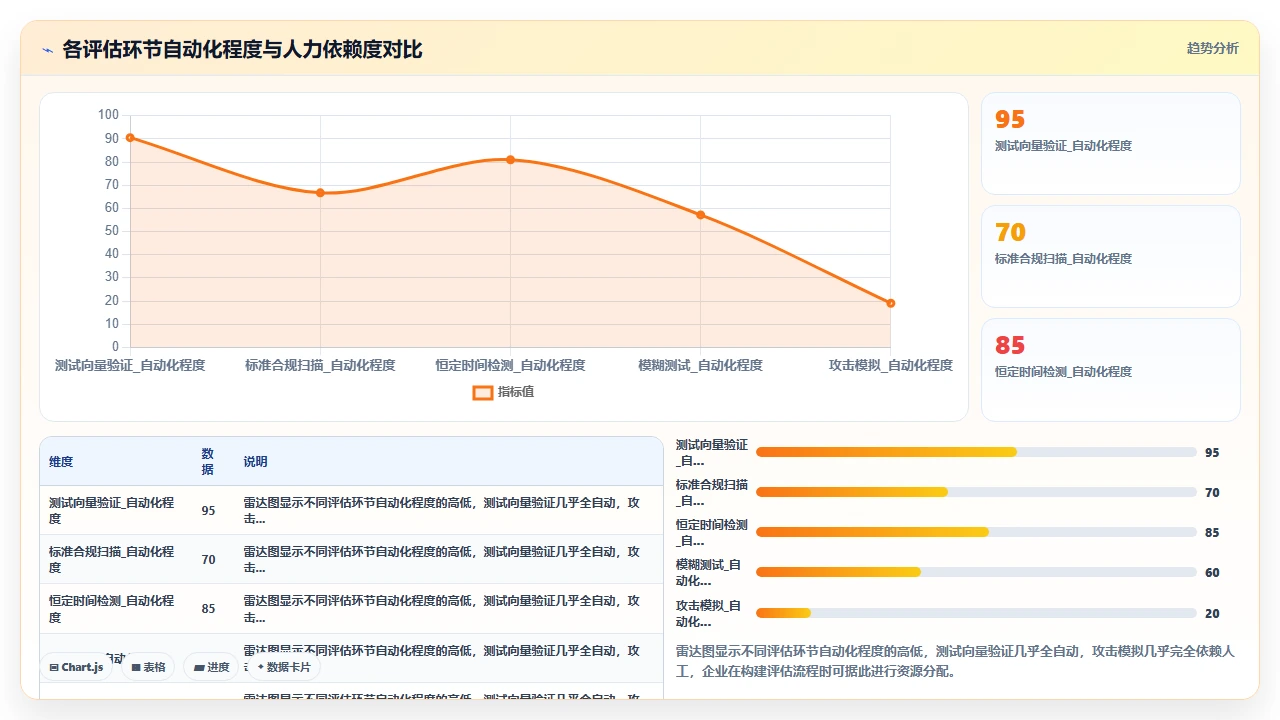
Task: Click the 测试向量验证 progress bar
Action: (976, 452)
